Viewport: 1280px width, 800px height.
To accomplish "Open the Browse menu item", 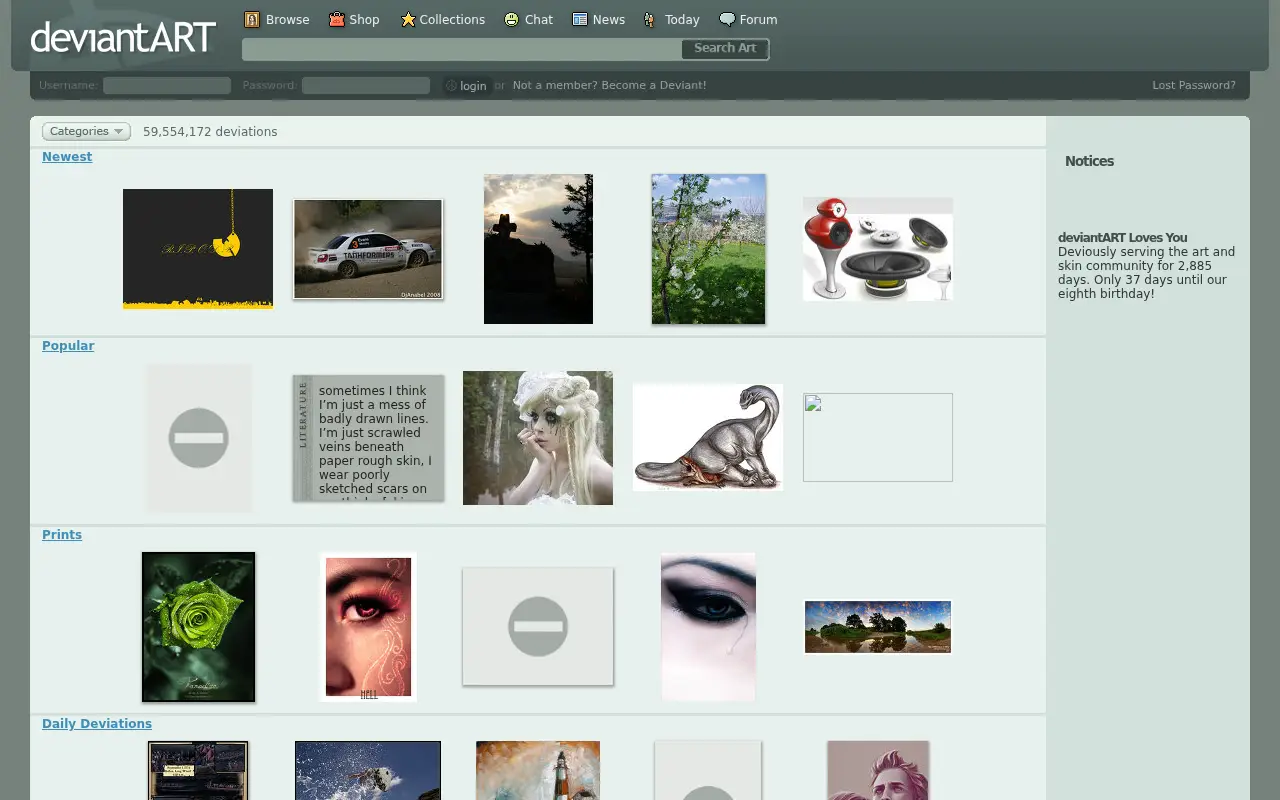I will [287, 19].
